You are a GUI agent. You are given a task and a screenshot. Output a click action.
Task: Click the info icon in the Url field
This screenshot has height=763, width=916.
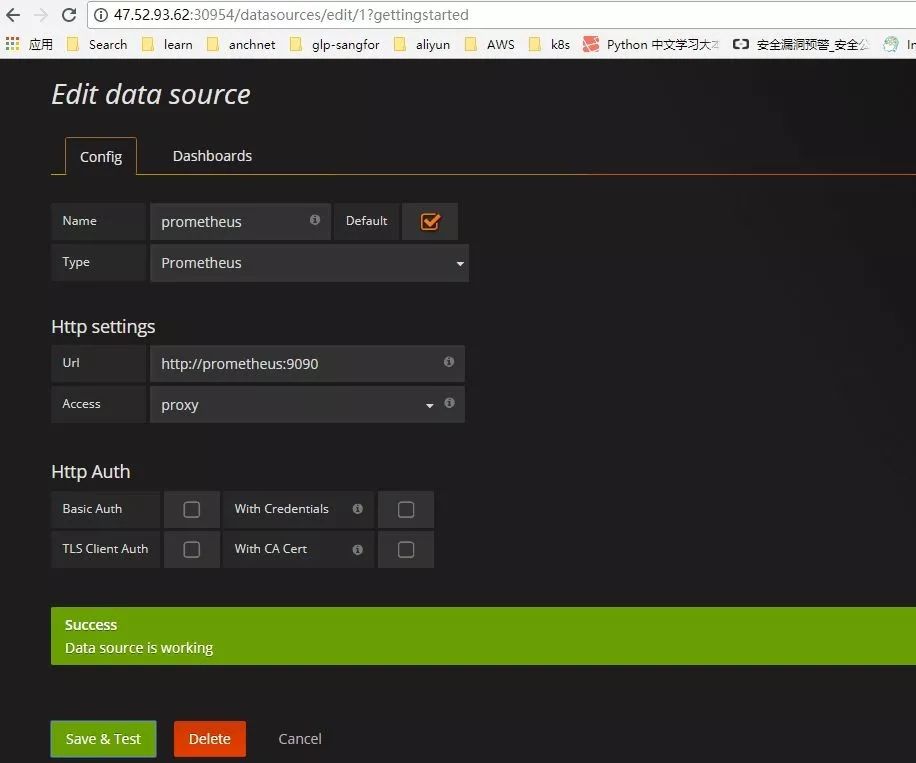coord(449,362)
